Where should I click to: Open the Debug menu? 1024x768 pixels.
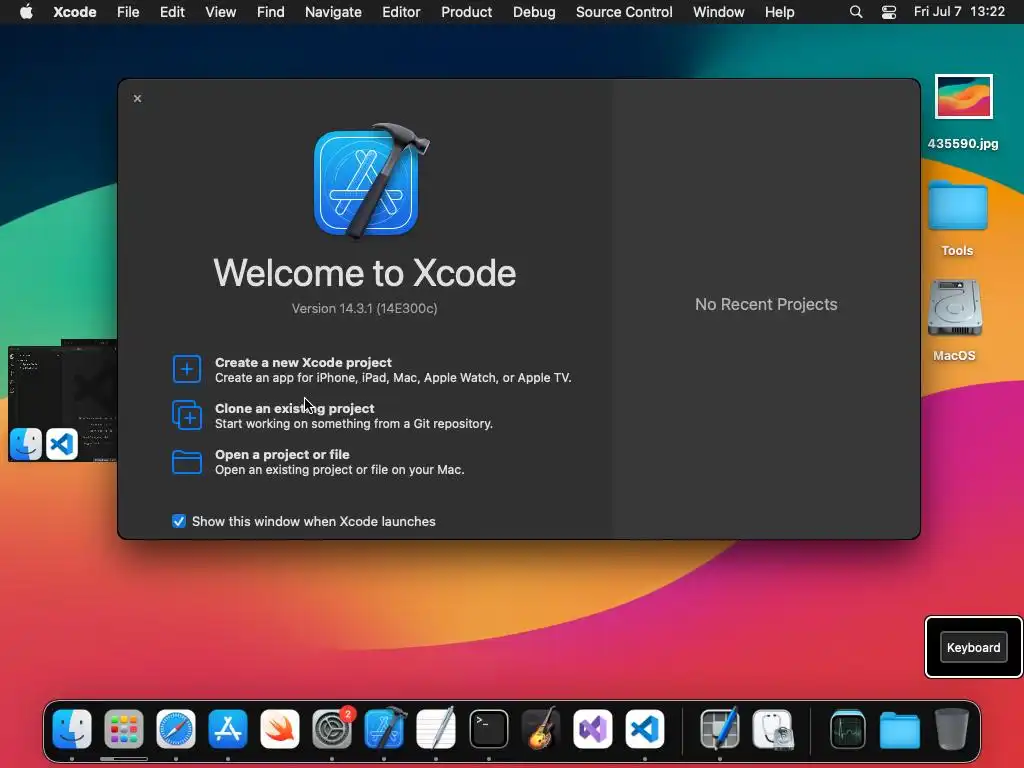[x=534, y=12]
